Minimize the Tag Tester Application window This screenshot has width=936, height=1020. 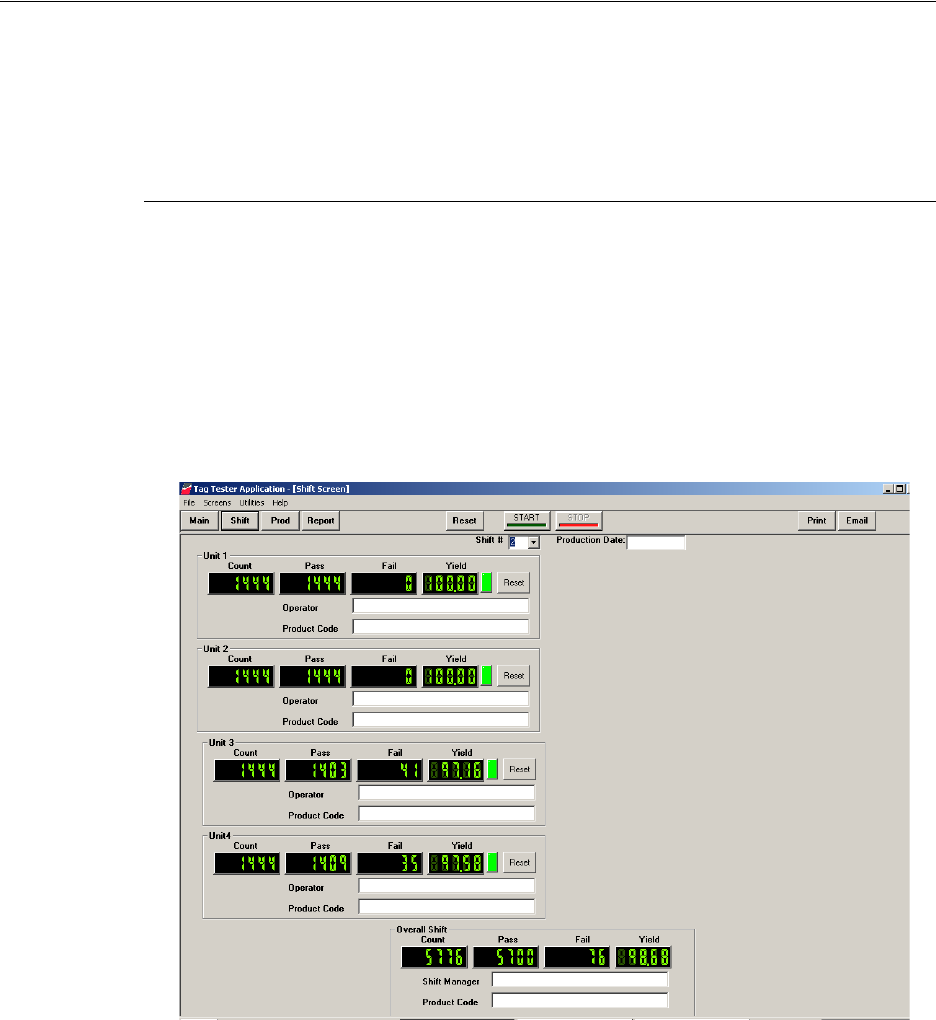[889, 489]
